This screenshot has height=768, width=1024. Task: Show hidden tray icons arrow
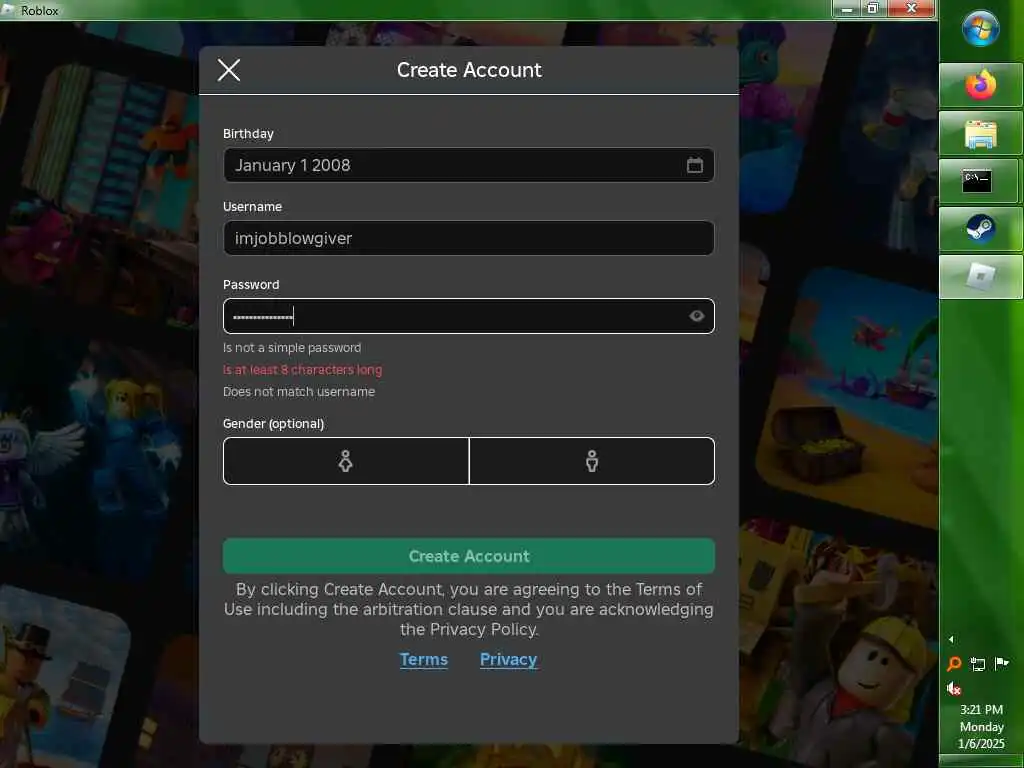coord(951,639)
